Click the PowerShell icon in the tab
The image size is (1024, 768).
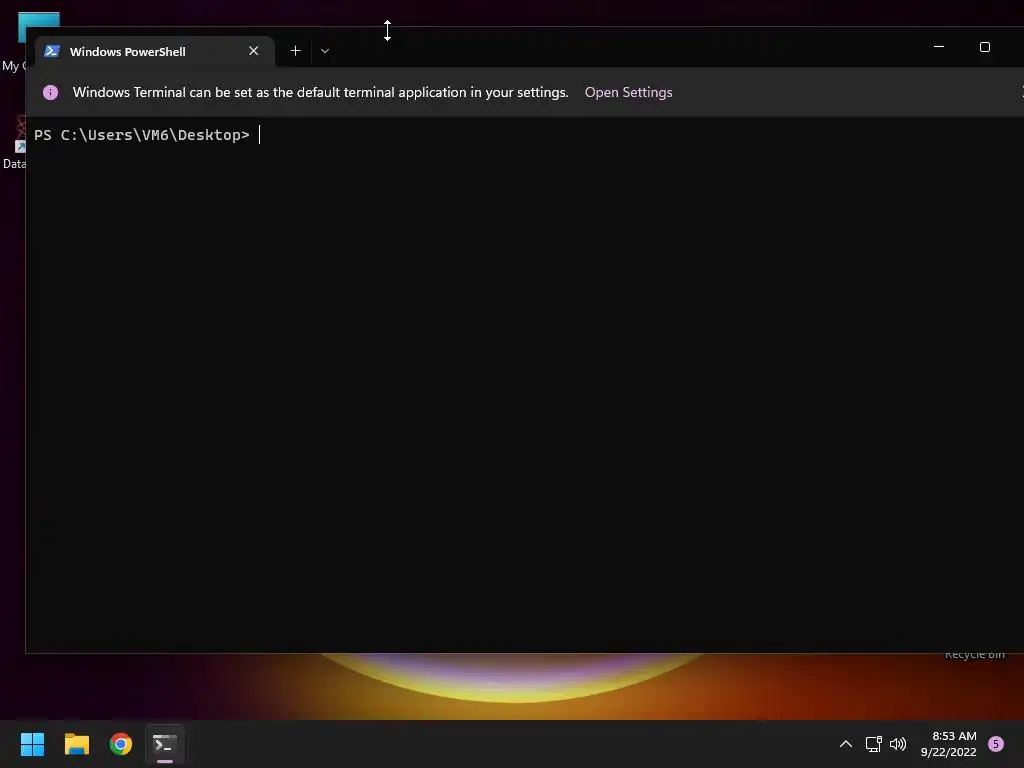tap(52, 52)
